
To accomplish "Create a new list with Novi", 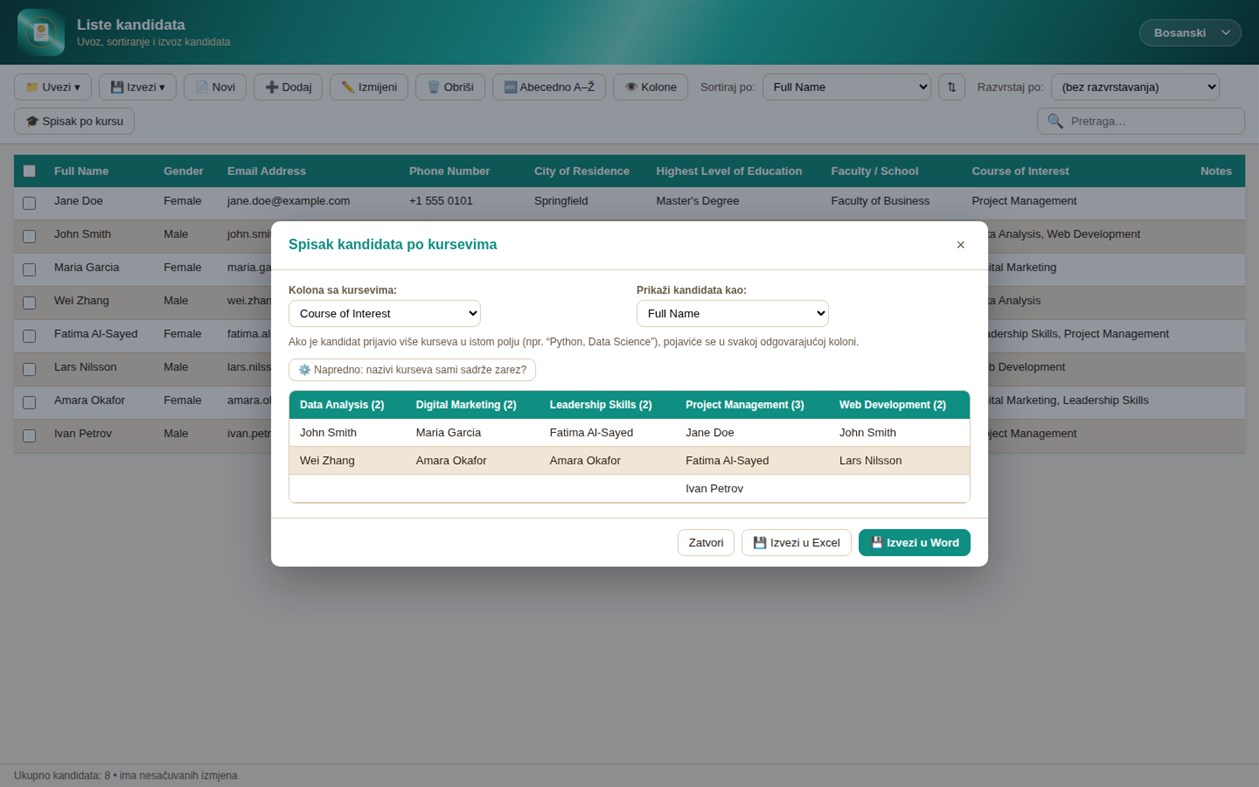I will pyautogui.click(x=215, y=87).
